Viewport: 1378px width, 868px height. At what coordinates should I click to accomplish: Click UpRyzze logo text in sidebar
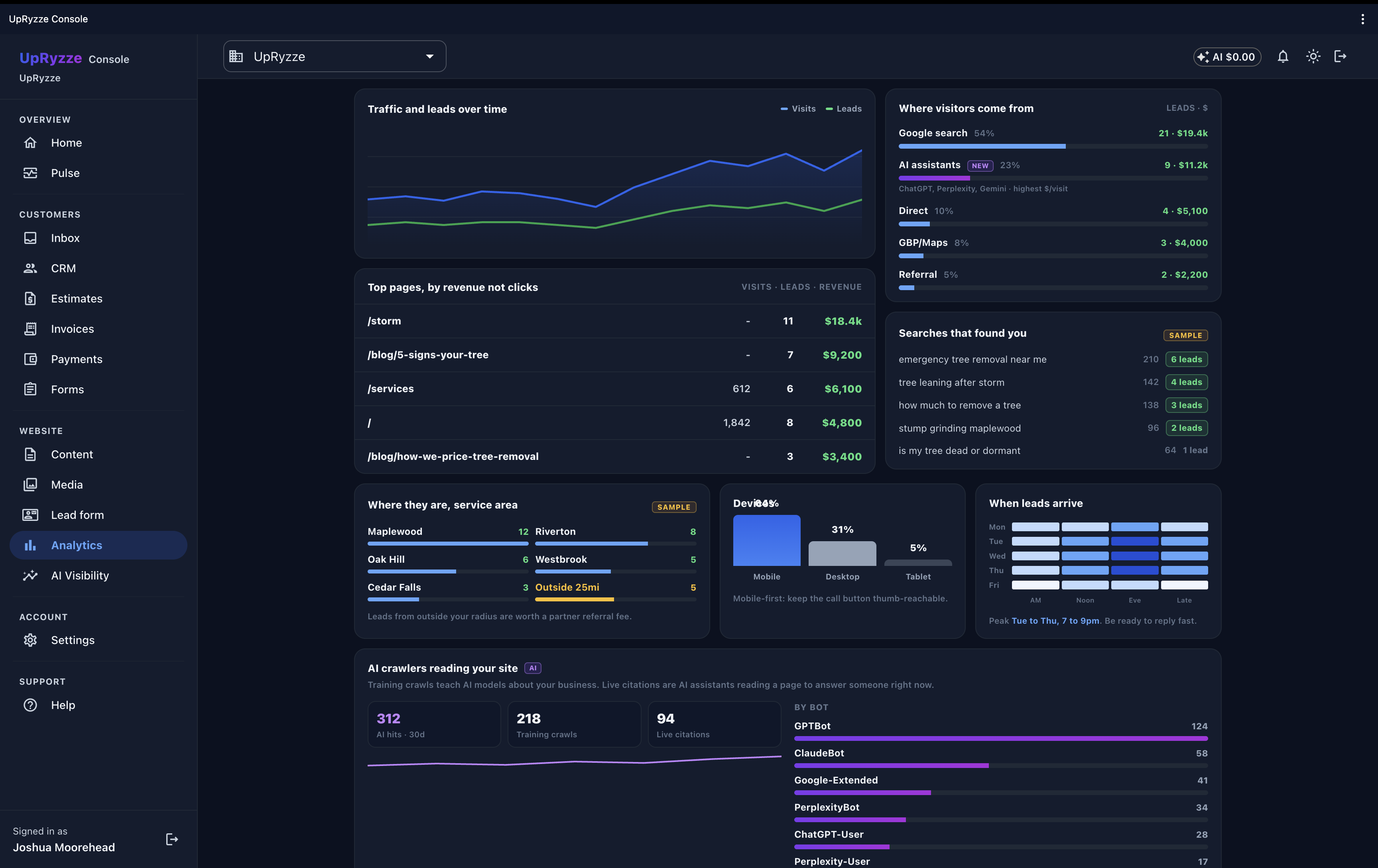(x=50, y=58)
